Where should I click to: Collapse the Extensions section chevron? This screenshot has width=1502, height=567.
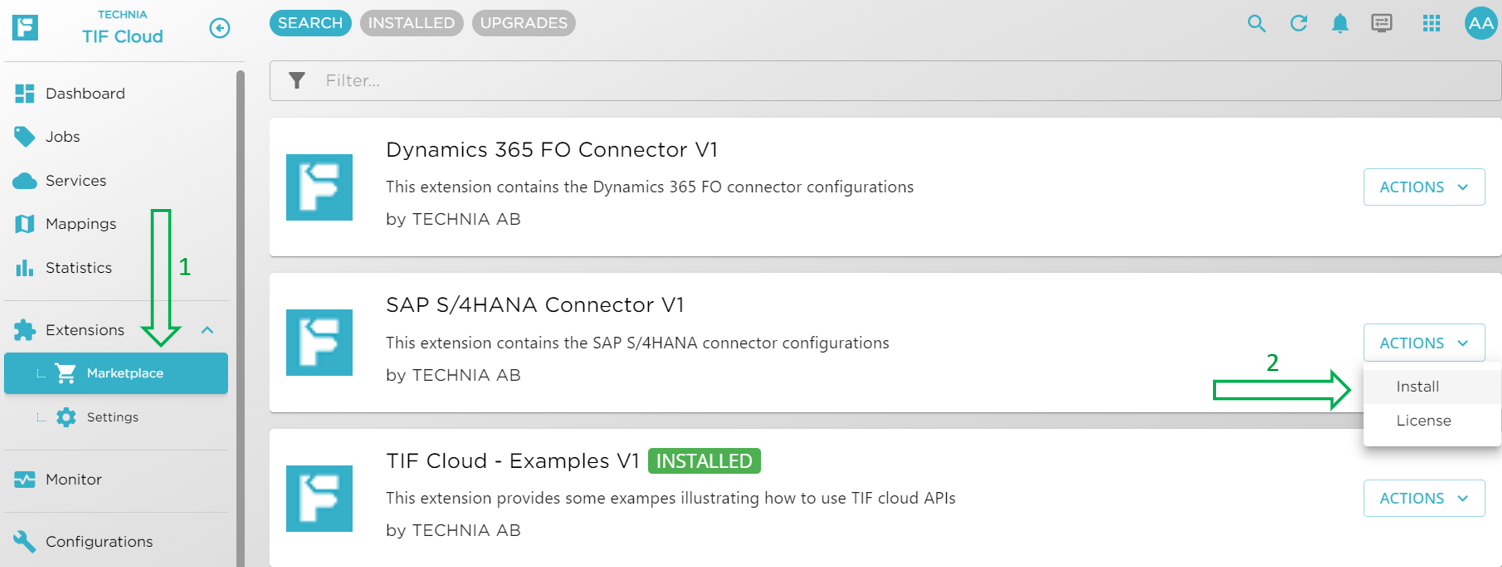coord(207,330)
